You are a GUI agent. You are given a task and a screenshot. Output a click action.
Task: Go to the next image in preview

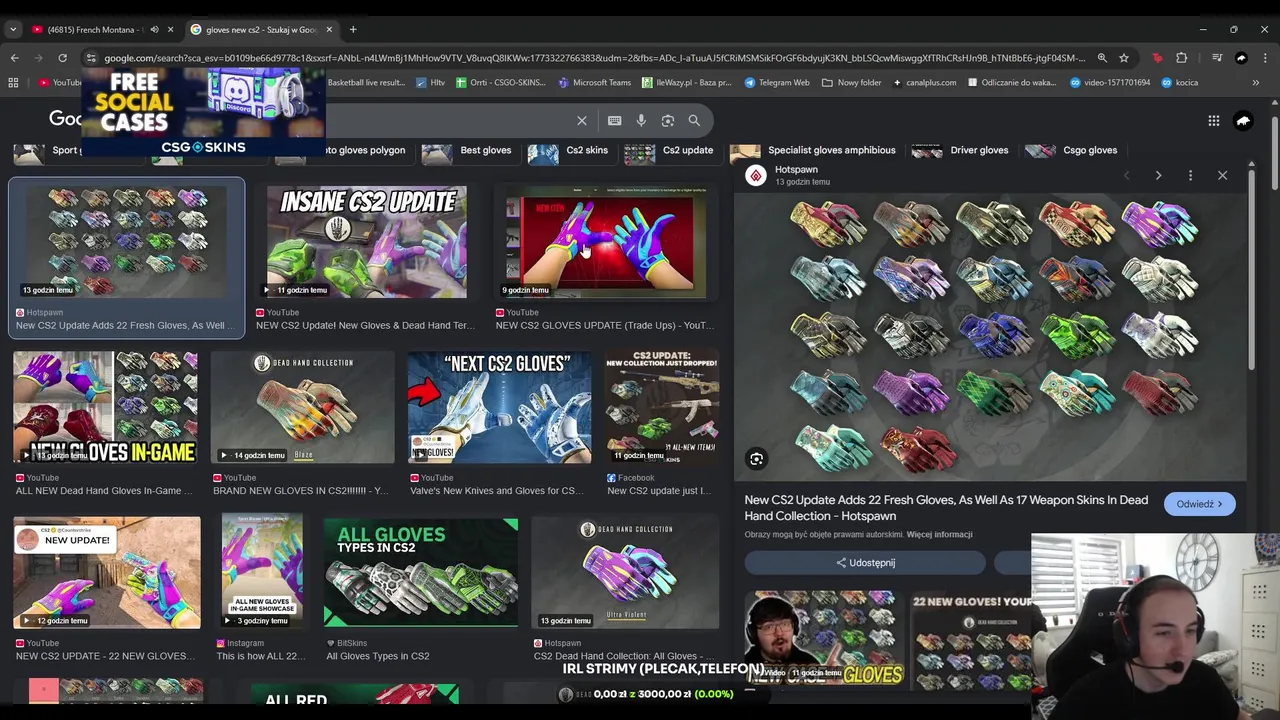1158,175
